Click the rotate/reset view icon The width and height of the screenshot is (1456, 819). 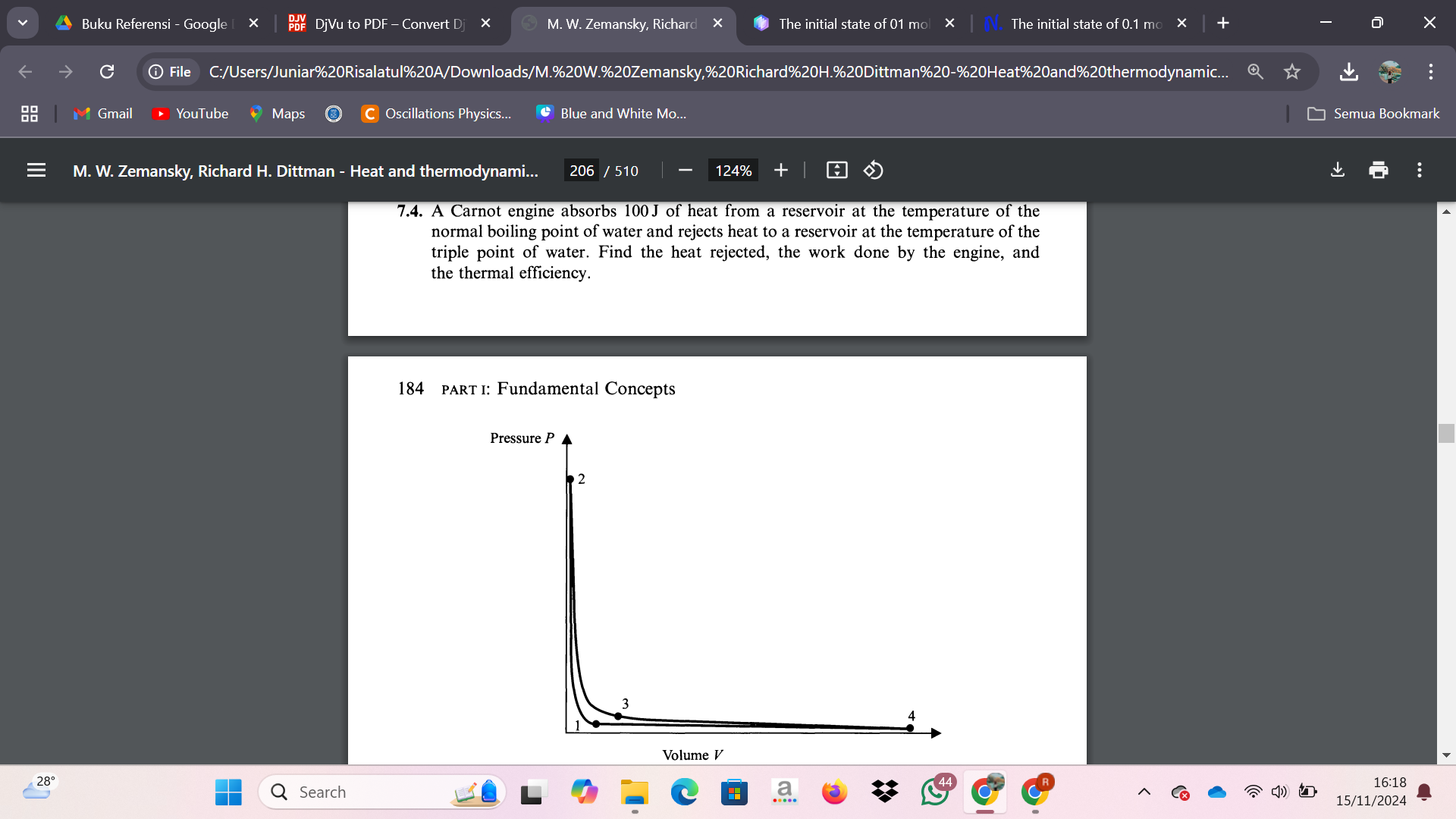pos(872,170)
